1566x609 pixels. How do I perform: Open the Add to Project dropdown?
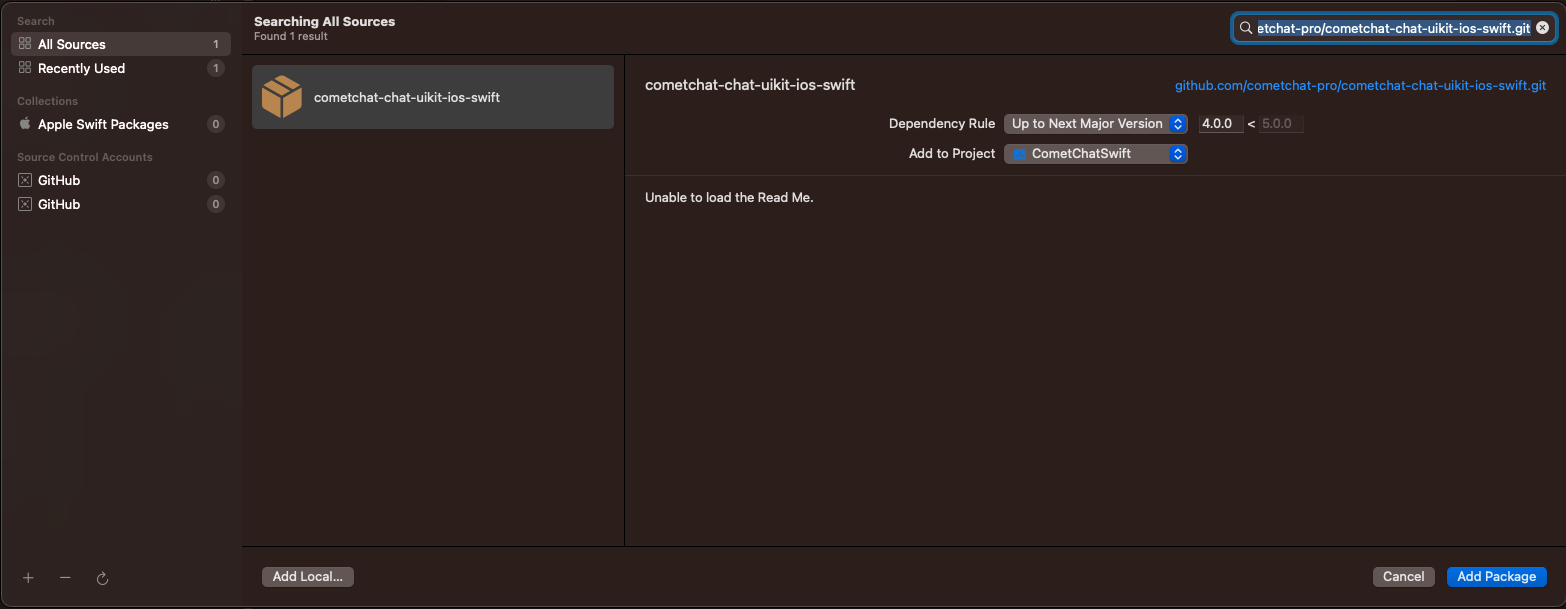tap(1095, 154)
